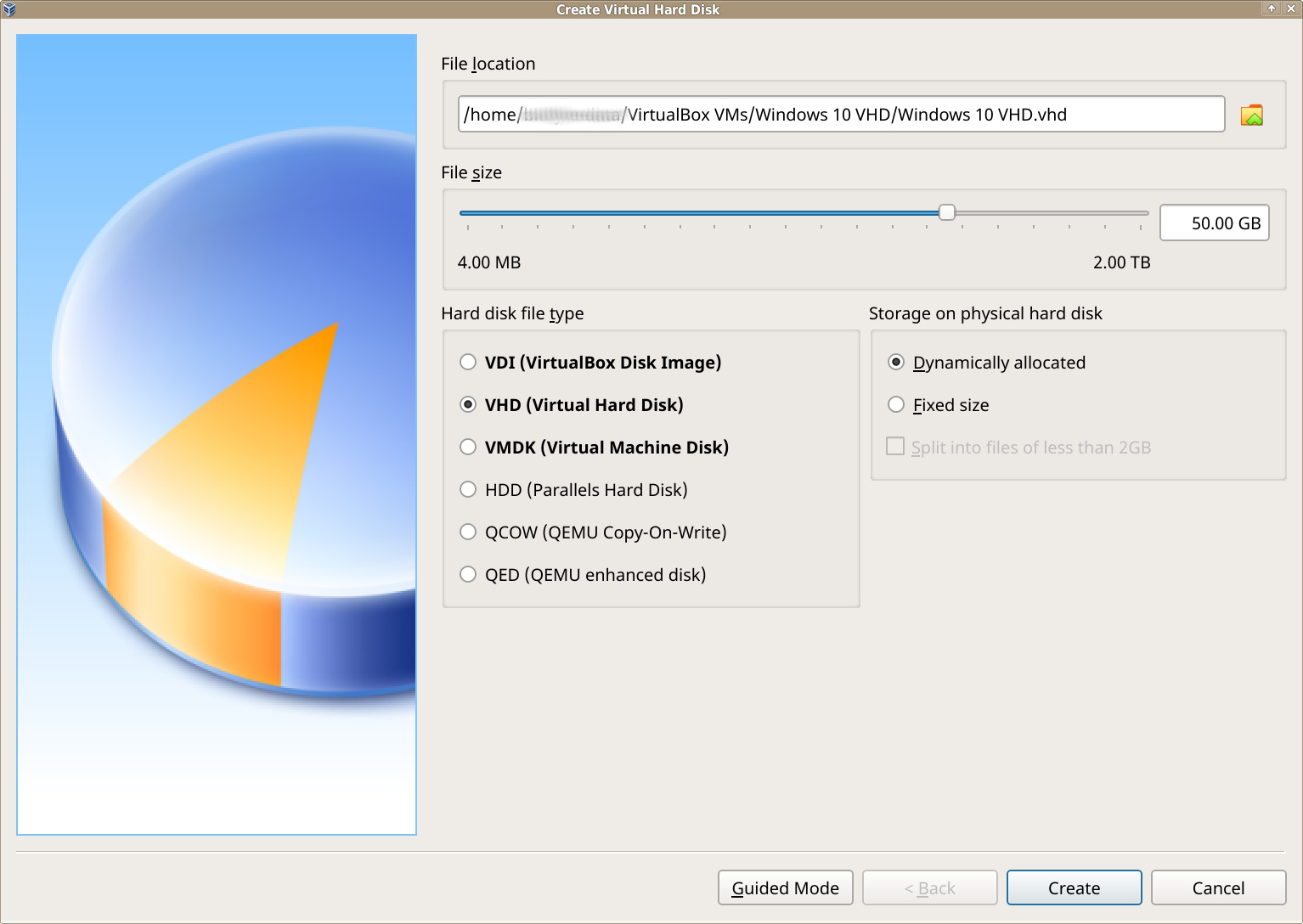This screenshot has width=1303, height=924.
Task: Click the 50.00 GB size field
Action: pyautogui.click(x=1214, y=223)
